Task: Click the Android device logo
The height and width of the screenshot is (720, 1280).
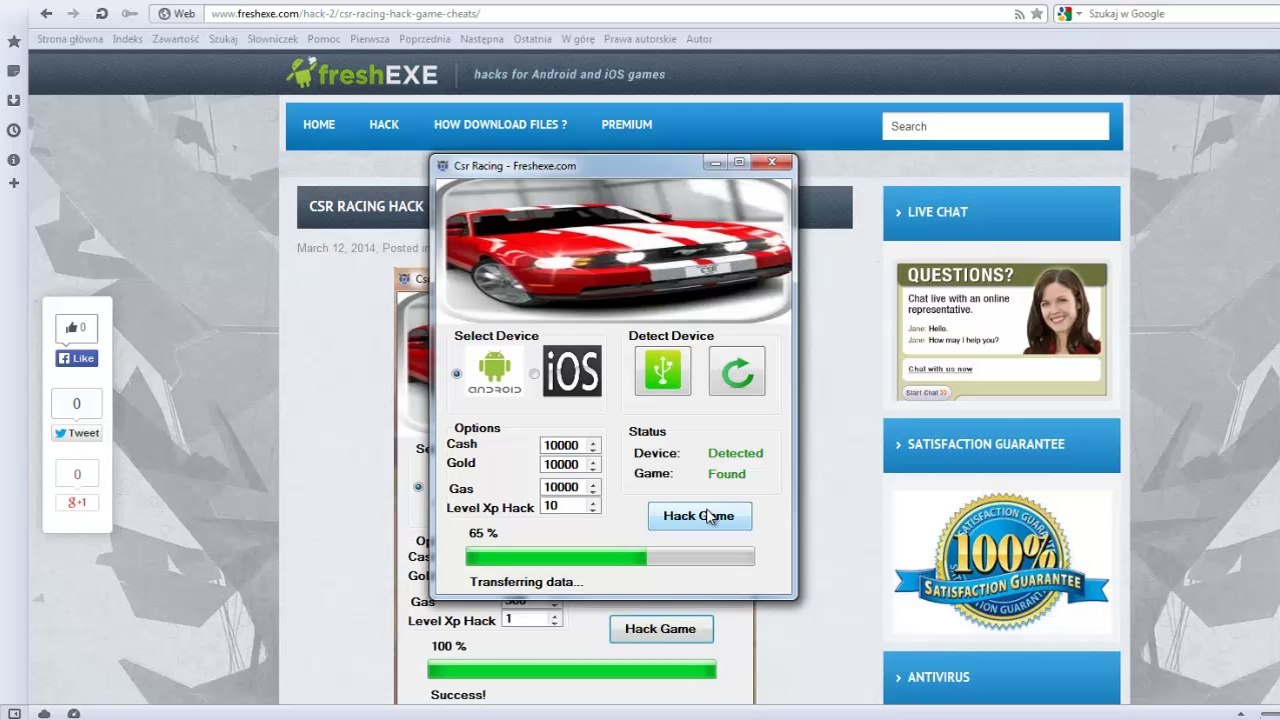Action: [494, 372]
